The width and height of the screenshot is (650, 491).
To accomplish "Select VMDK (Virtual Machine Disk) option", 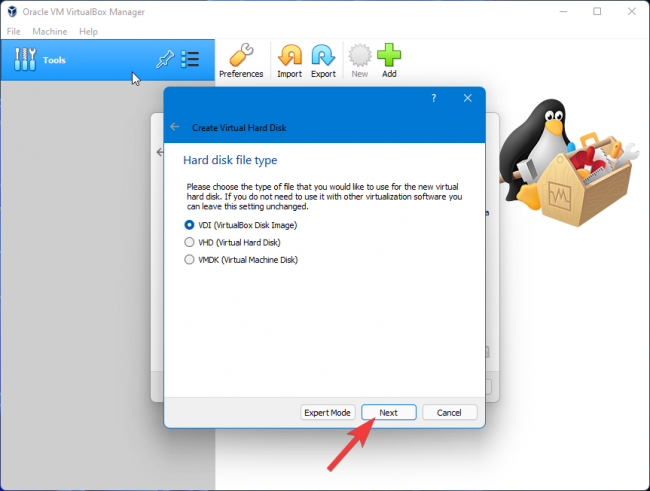I will pos(241,260).
